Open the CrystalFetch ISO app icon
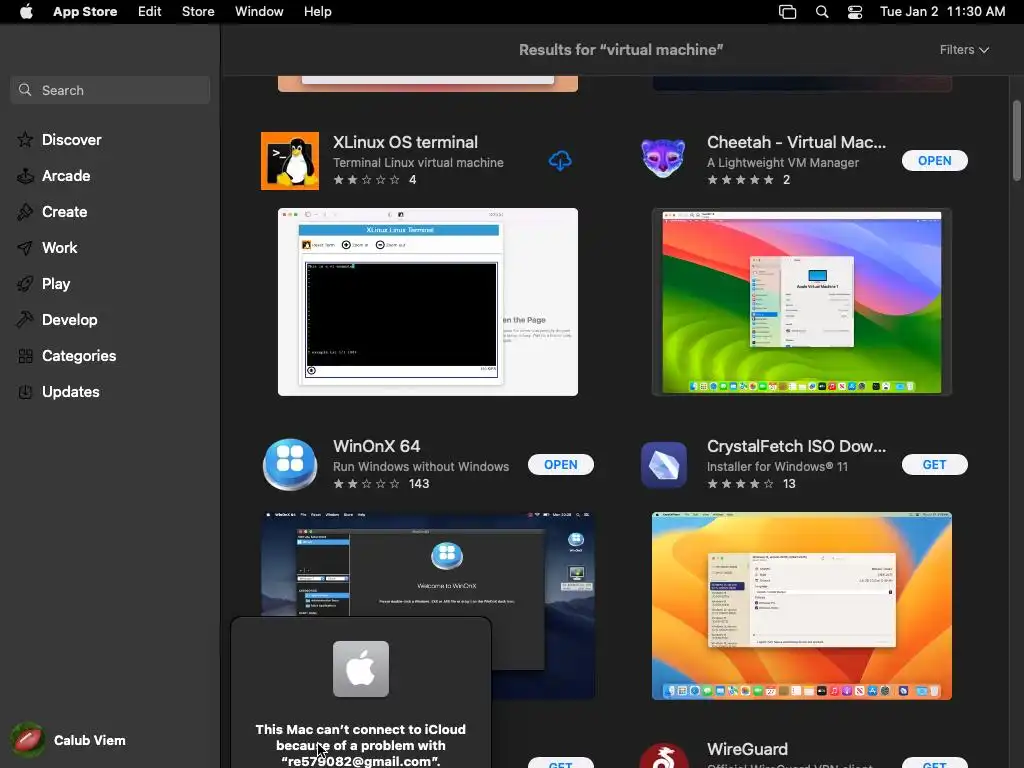This screenshot has height=768, width=1024. coord(664,465)
